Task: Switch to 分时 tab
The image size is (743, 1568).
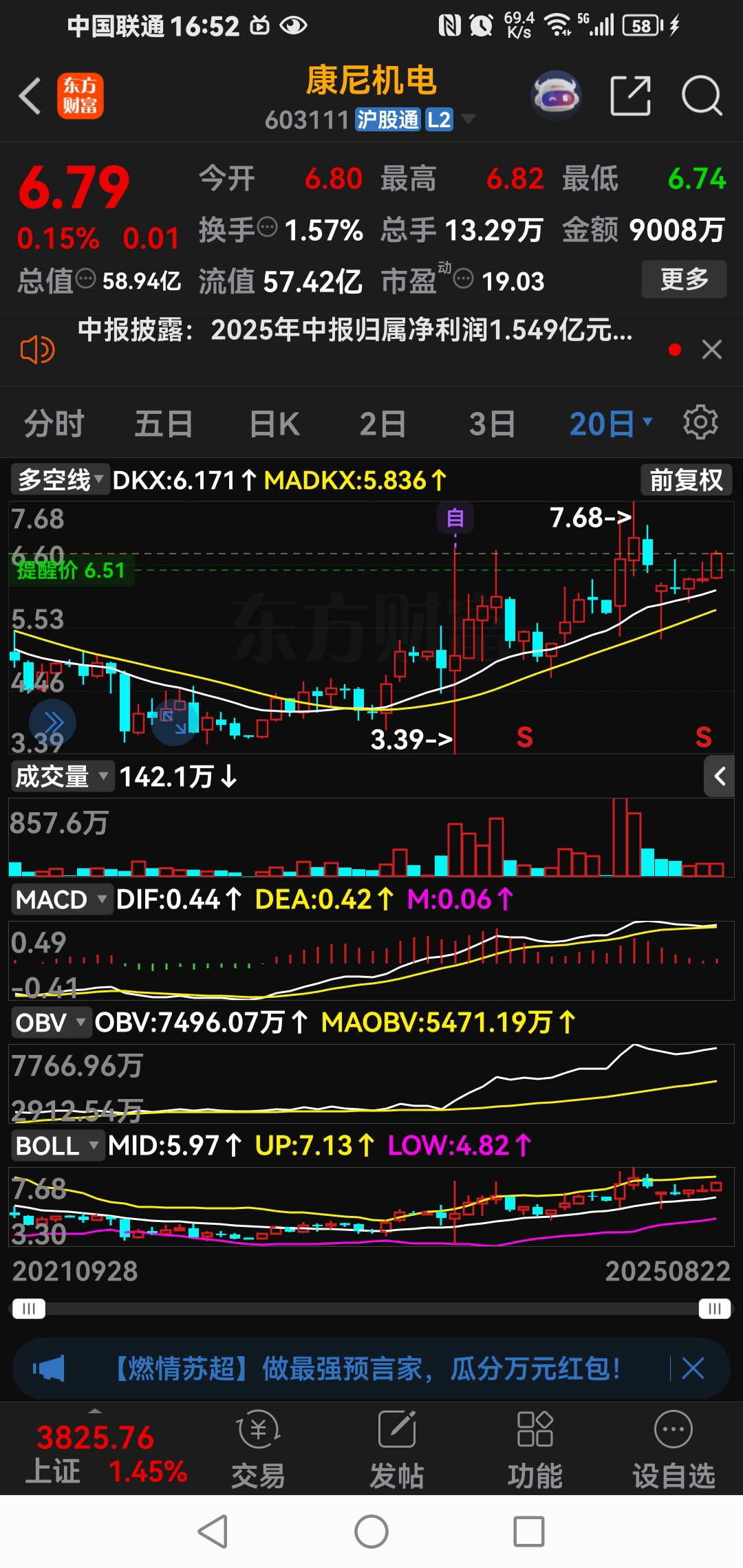Action: click(x=54, y=423)
